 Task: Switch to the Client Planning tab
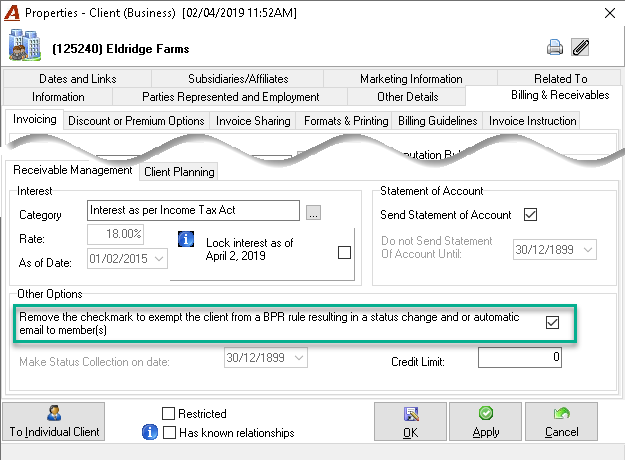[179, 172]
